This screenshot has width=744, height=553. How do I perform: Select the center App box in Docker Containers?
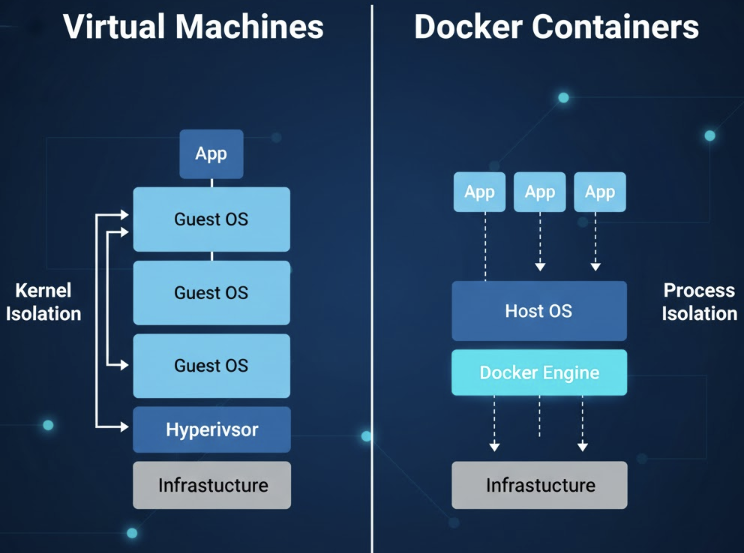[539, 192]
